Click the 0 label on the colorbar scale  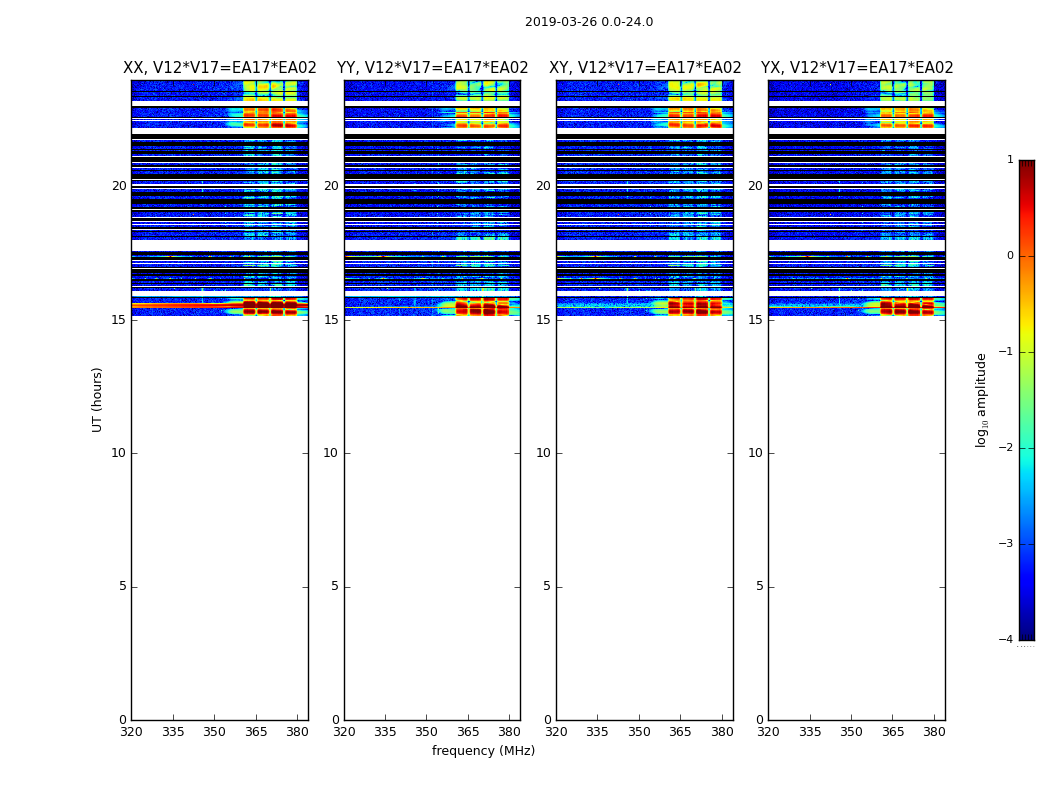click(1010, 256)
